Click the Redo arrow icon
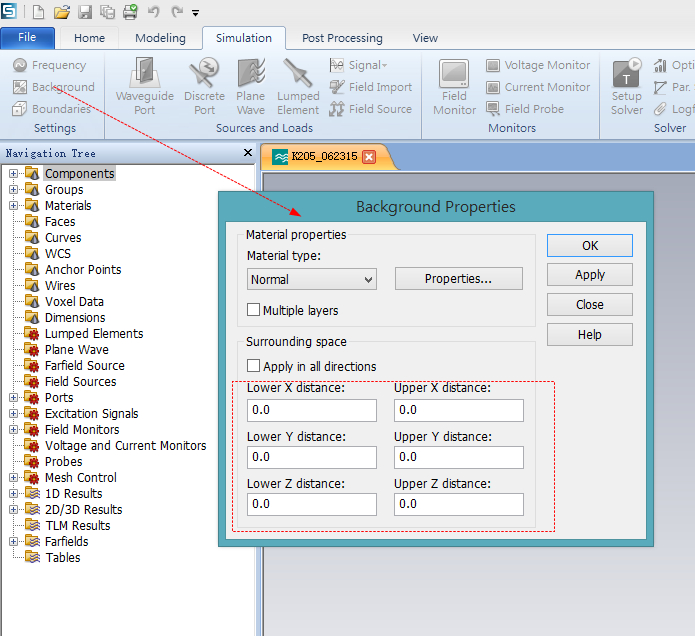The height and width of the screenshot is (636, 695). pyautogui.click(x=177, y=12)
